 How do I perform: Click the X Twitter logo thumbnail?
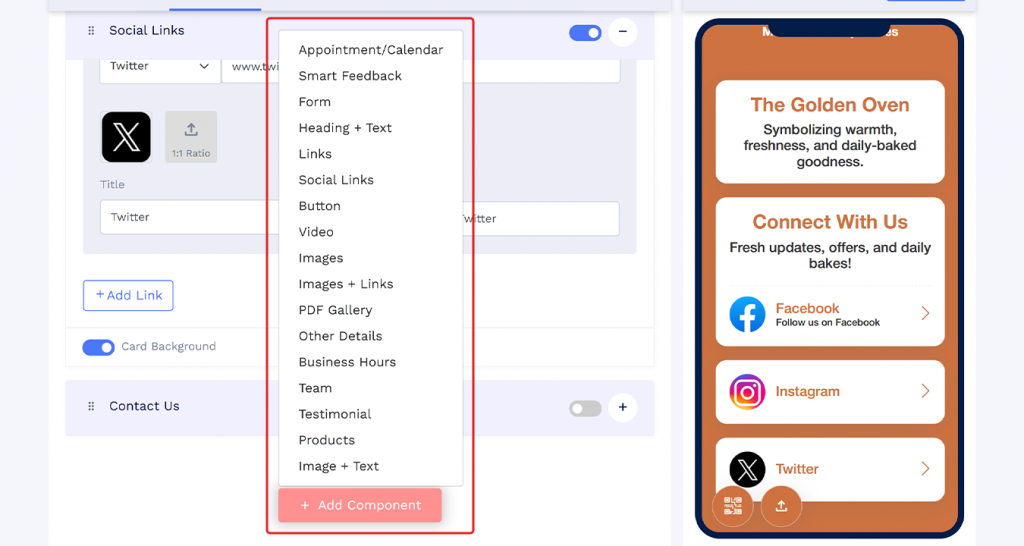pos(126,137)
